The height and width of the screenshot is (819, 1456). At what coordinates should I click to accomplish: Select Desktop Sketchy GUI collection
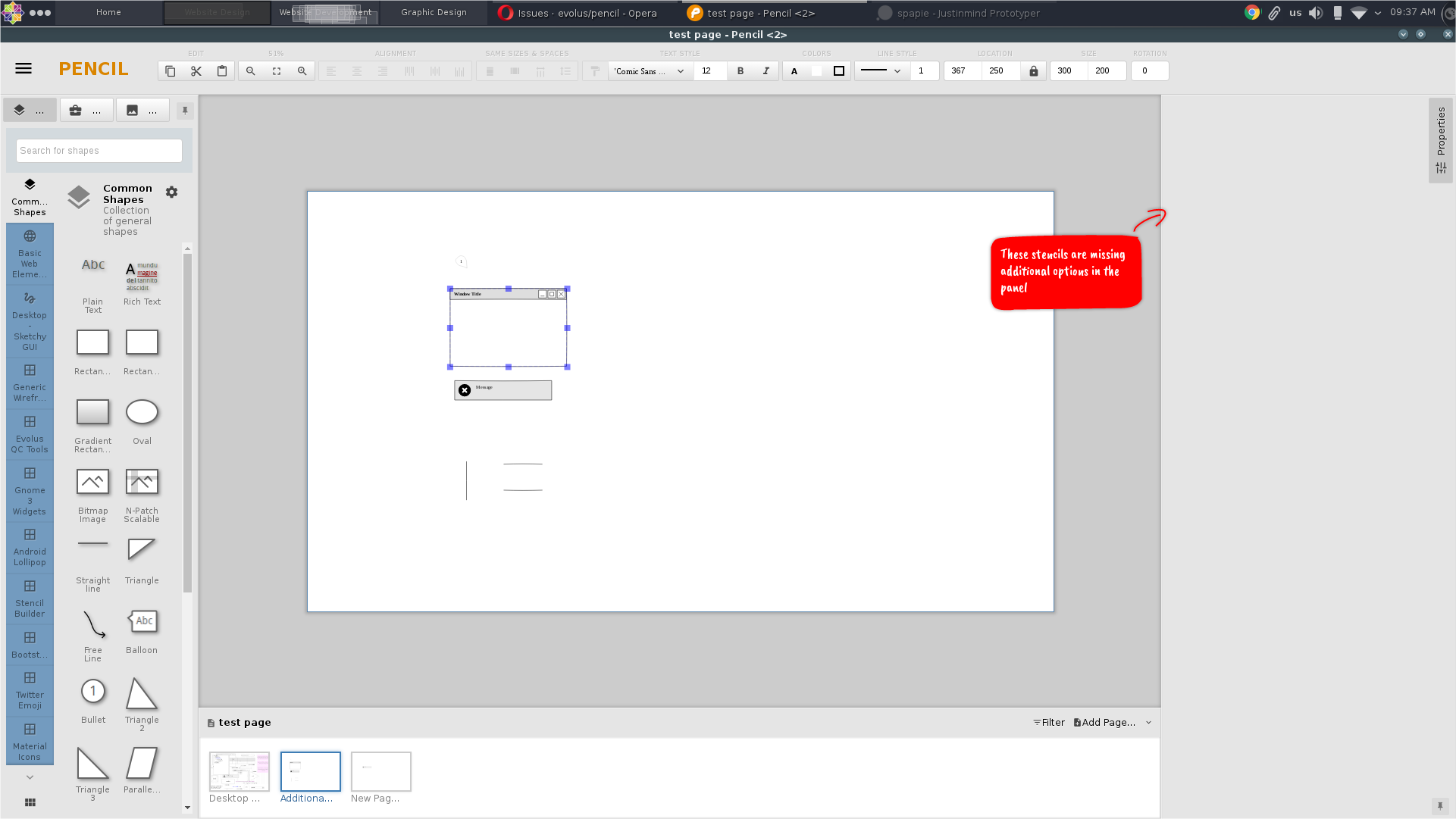click(x=30, y=321)
